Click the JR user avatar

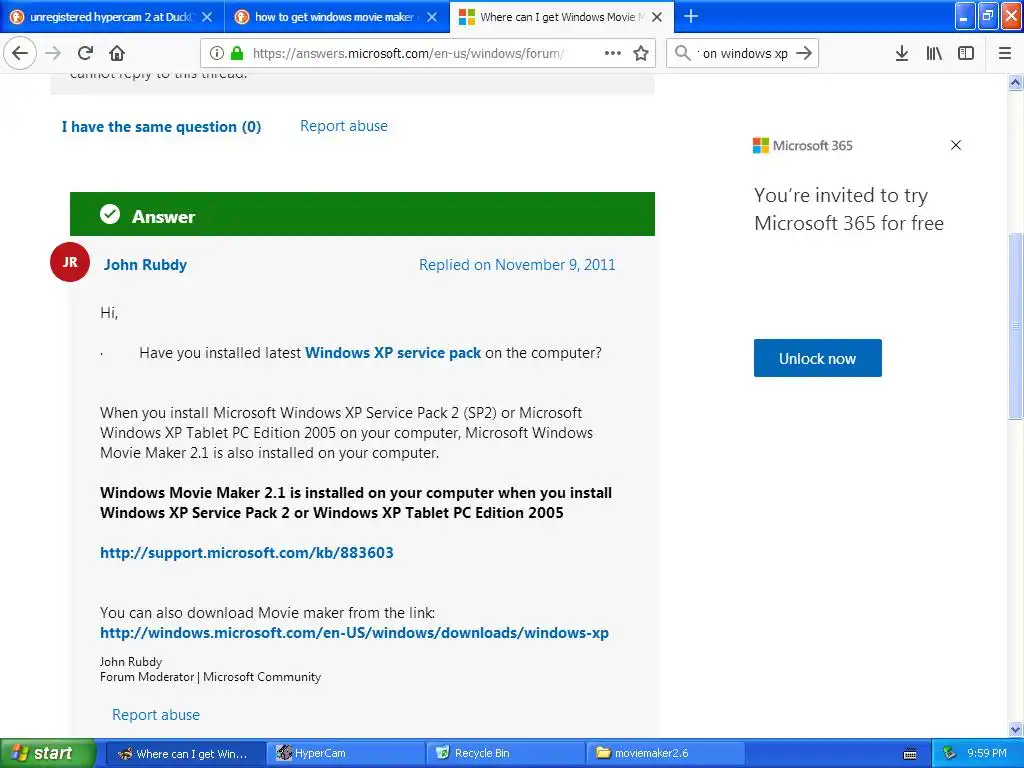(70, 262)
